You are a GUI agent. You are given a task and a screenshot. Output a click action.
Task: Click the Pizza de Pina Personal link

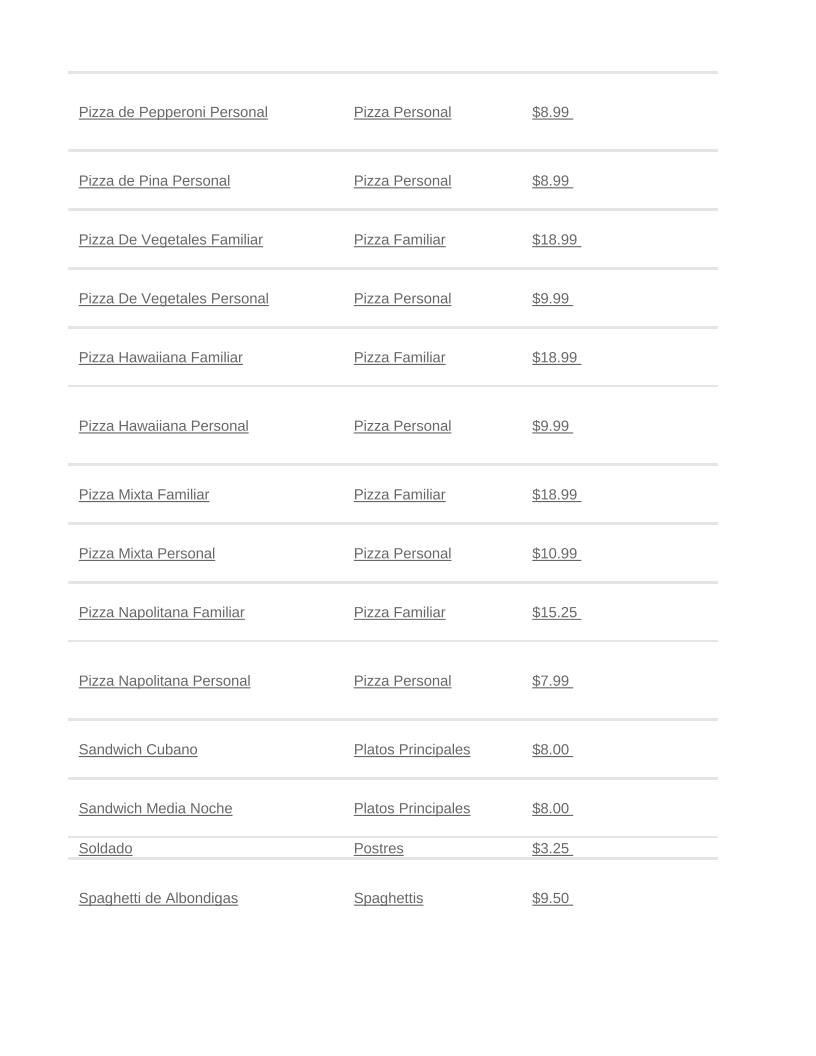click(x=154, y=181)
